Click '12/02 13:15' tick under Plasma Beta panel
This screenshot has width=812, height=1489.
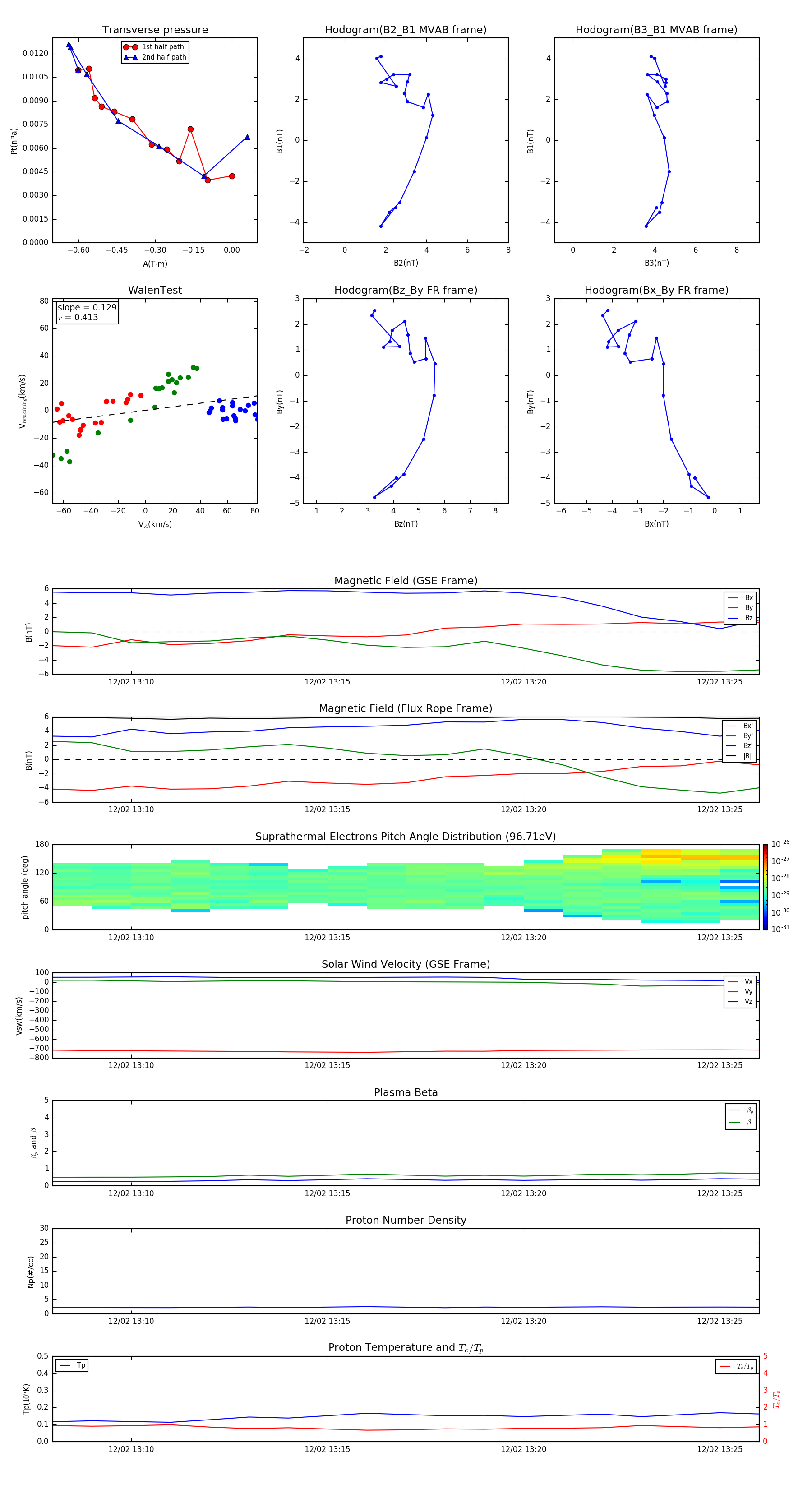pyautogui.click(x=327, y=1193)
